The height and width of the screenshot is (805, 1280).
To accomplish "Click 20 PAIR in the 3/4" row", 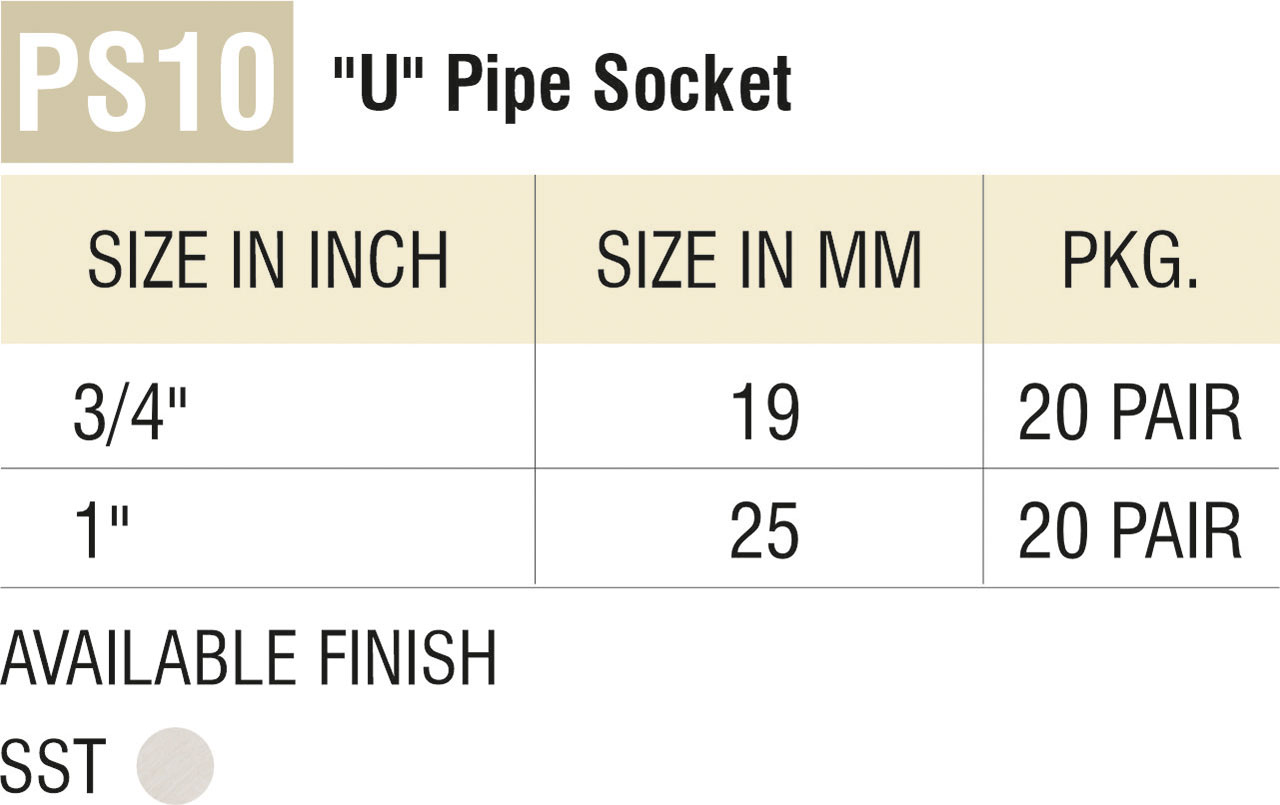I will 1130,412.
